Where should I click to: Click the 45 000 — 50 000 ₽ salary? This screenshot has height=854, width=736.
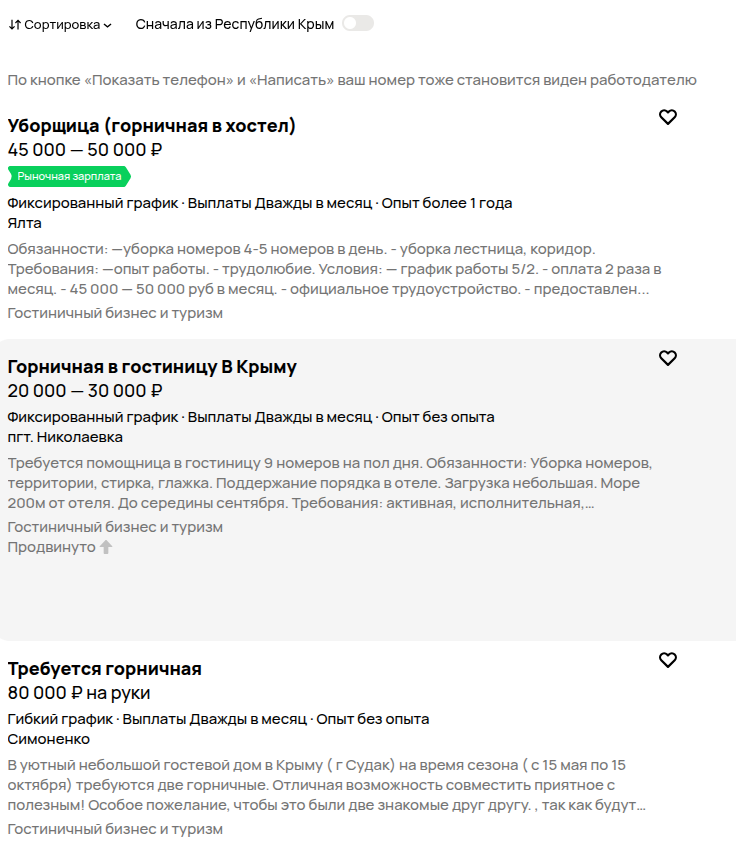click(85, 150)
